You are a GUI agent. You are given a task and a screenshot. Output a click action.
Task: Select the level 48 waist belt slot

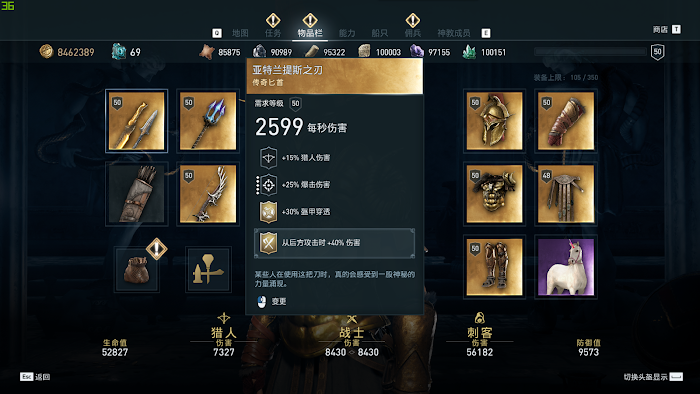click(x=566, y=194)
